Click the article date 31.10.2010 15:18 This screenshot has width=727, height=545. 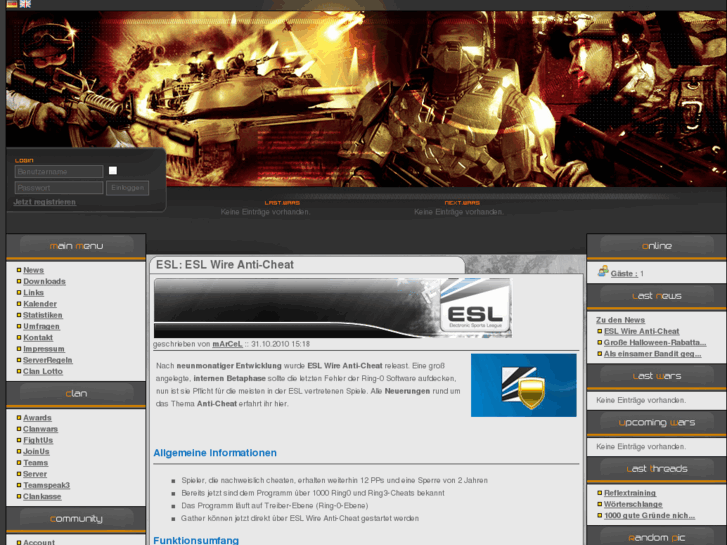tap(281, 344)
